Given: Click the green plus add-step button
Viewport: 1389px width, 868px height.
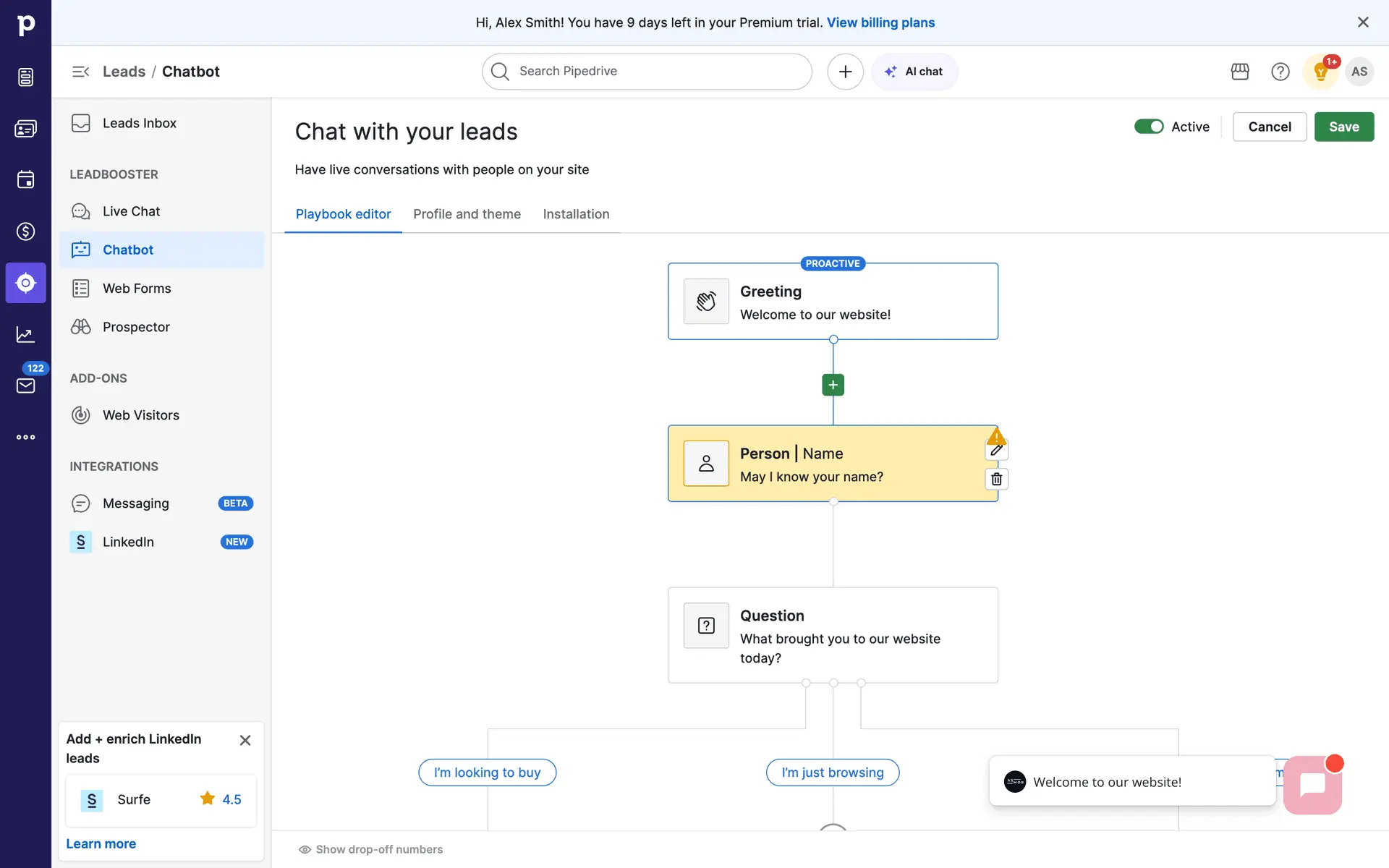Looking at the screenshot, I should tap(833, 385).
